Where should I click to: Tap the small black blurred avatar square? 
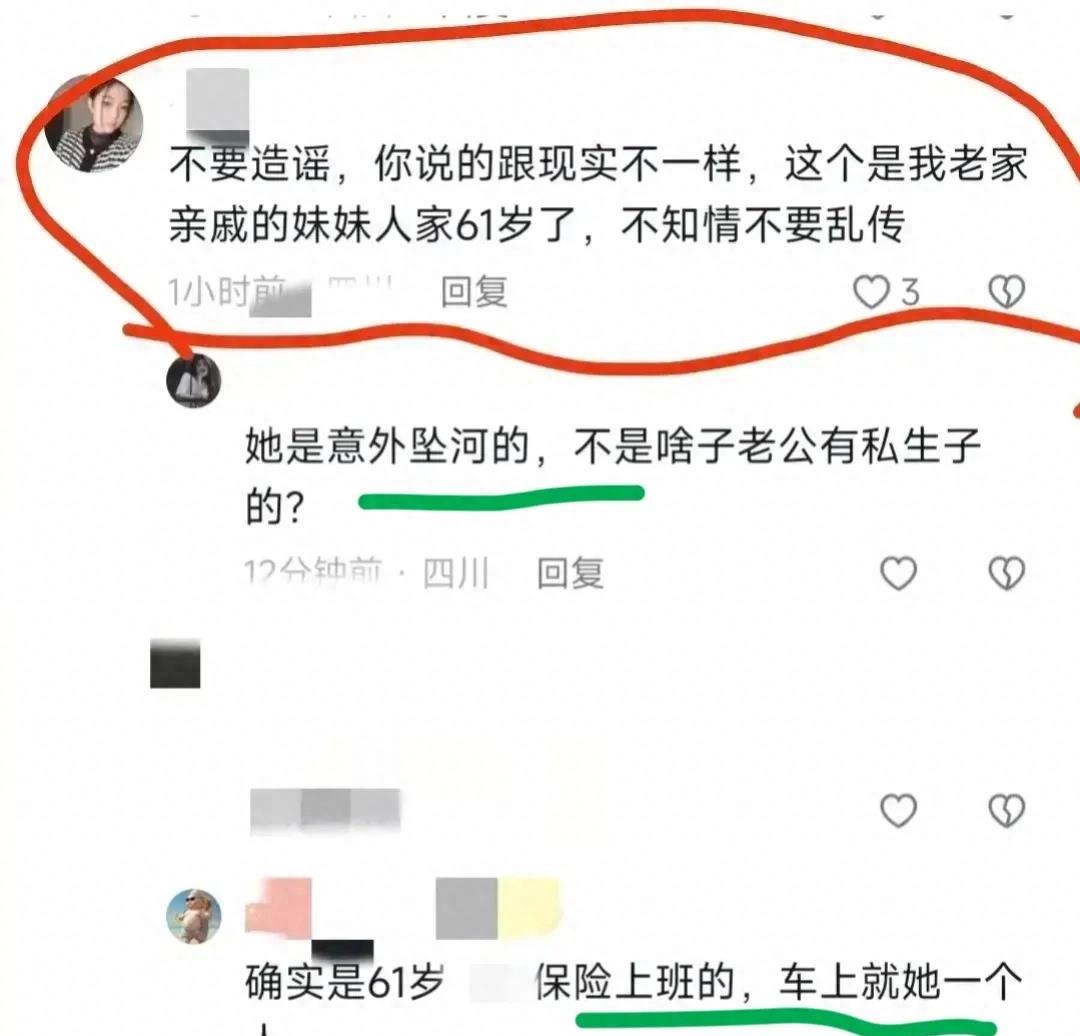tap(176, 663)
